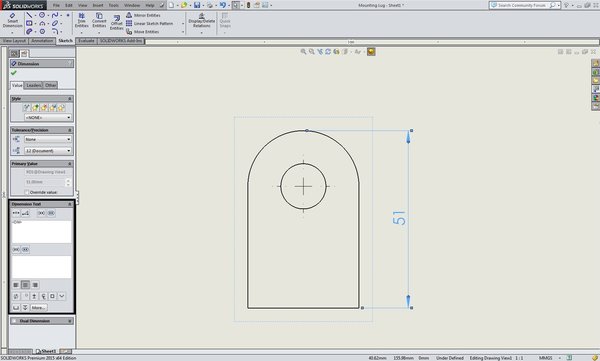Select the Smart Dimension tool
This screenshot has height=361, width=600.
tap(12, 20)
